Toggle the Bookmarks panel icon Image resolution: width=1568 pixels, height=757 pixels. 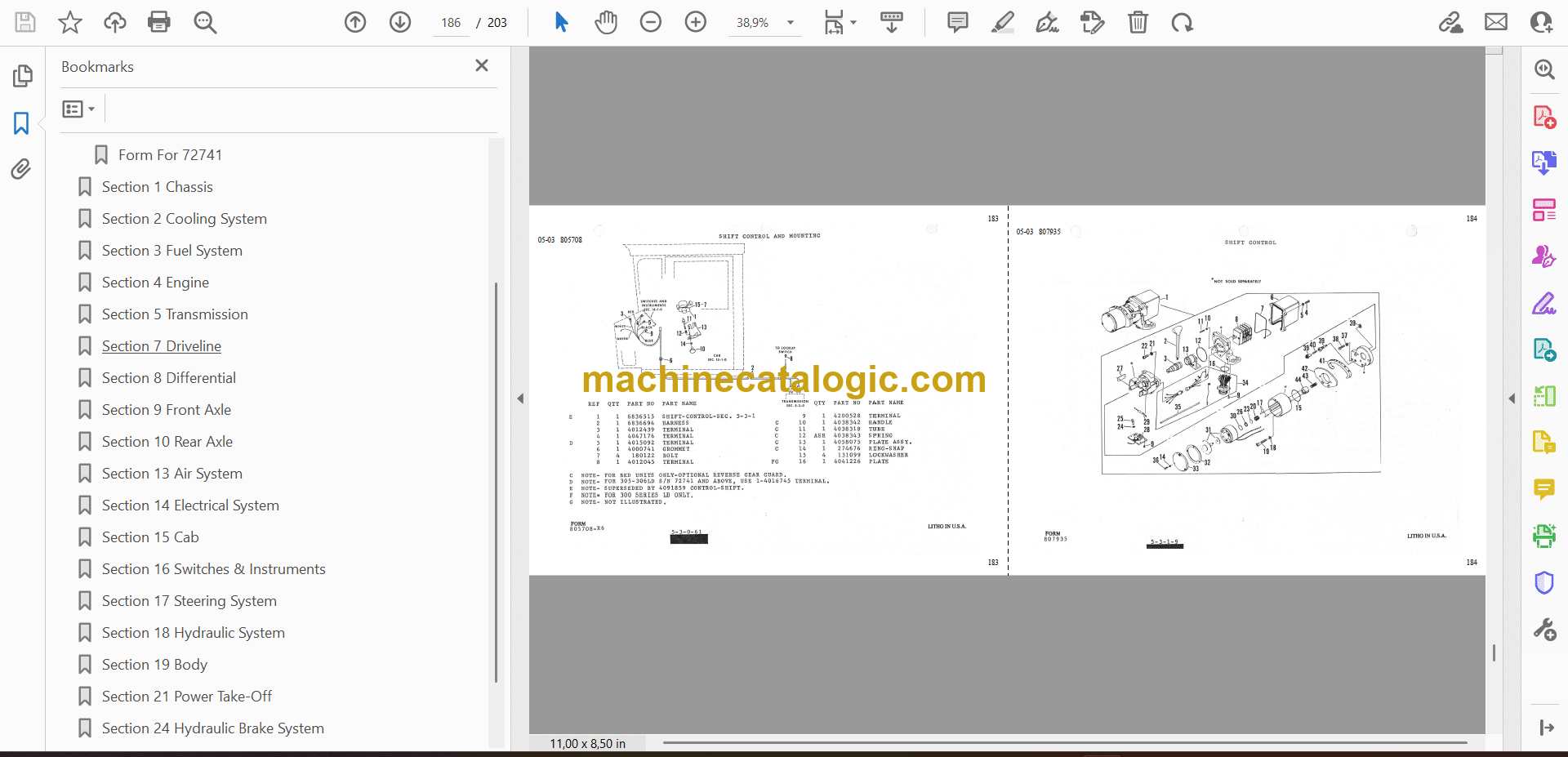coord(21,123)
